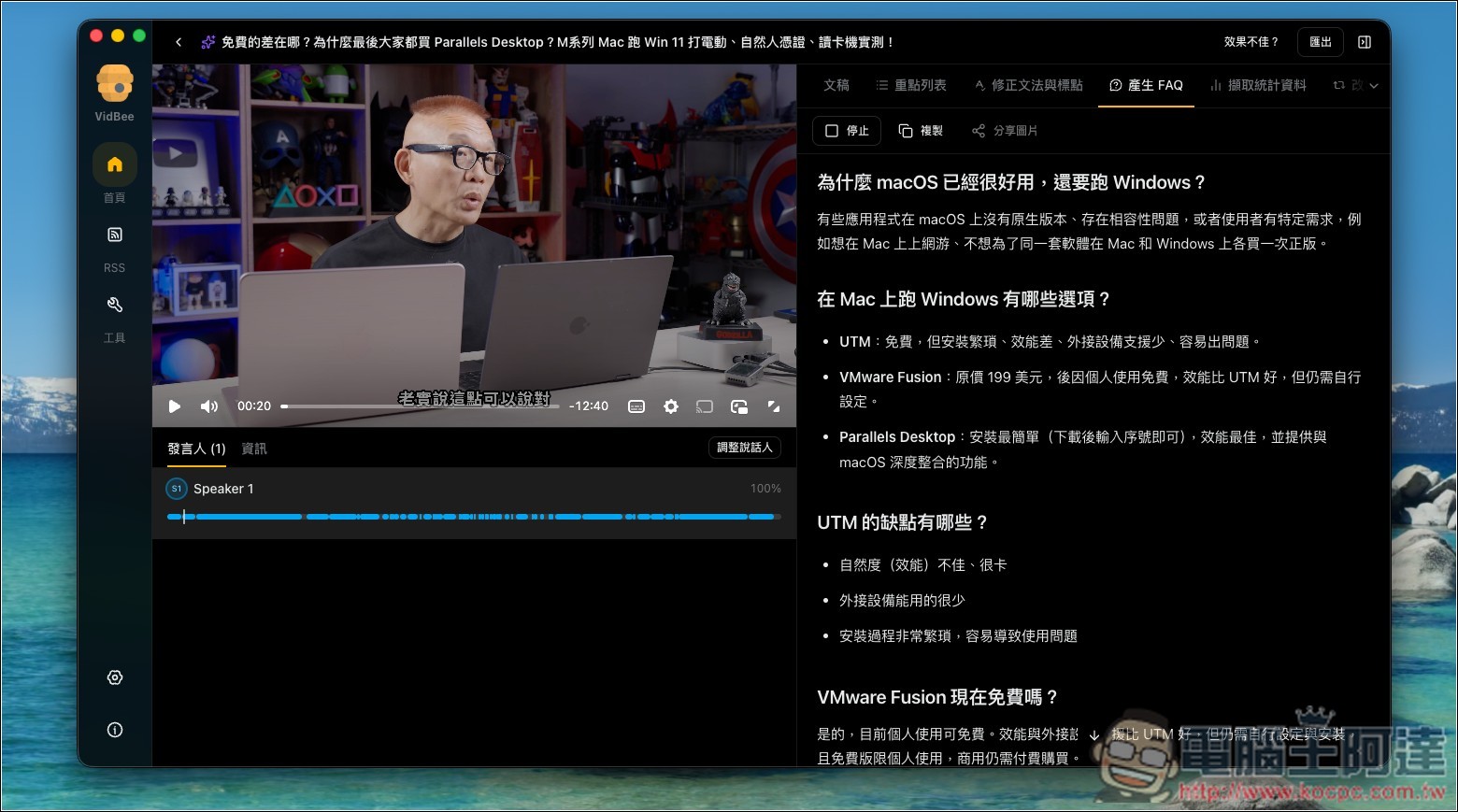Open the 首頁 home sidebar icon
Image resolution: width=1458 pixels, height=812 pixels.
coord(115,165)
